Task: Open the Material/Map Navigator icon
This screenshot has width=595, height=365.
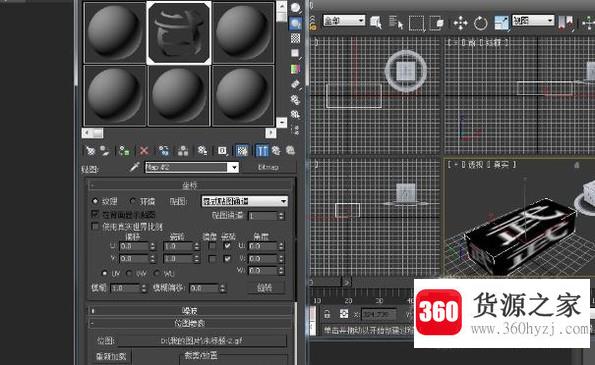Action: coord(296,129)
